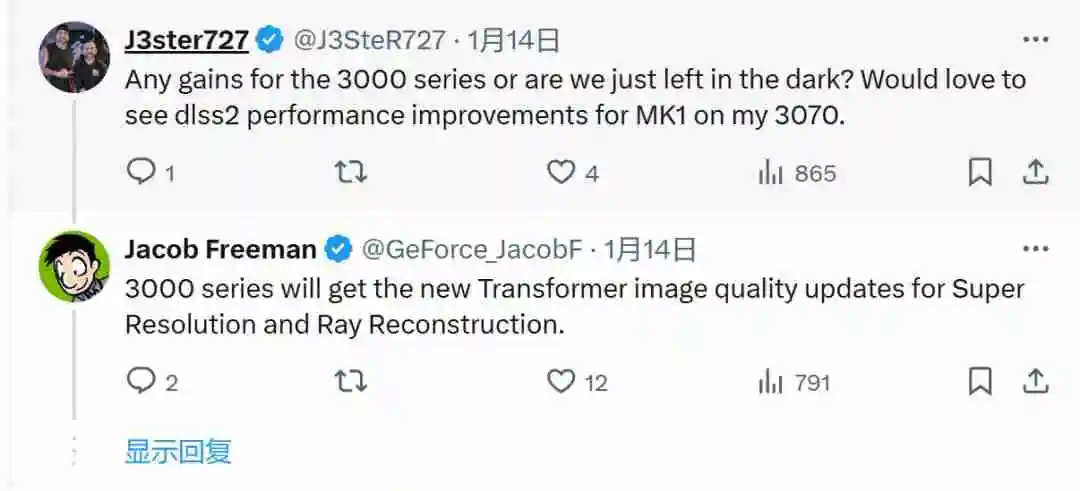Share Jacob Freeman's tweet
Screen dimensions: 1080x491
[x=1035, y=381]
